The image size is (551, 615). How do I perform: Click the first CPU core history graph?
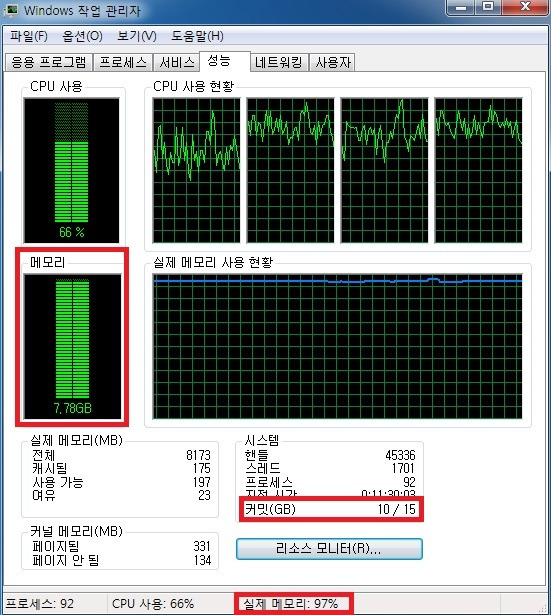coord(196,170)
